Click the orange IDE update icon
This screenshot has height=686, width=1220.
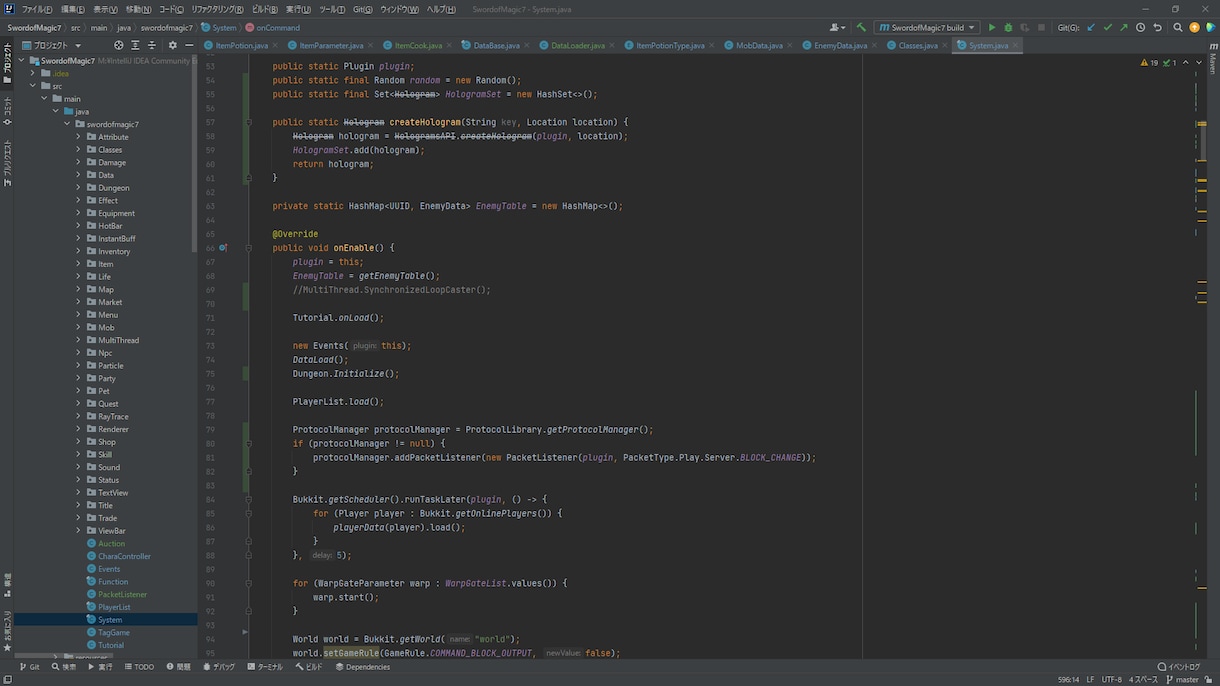click(x=1194, y=28)
